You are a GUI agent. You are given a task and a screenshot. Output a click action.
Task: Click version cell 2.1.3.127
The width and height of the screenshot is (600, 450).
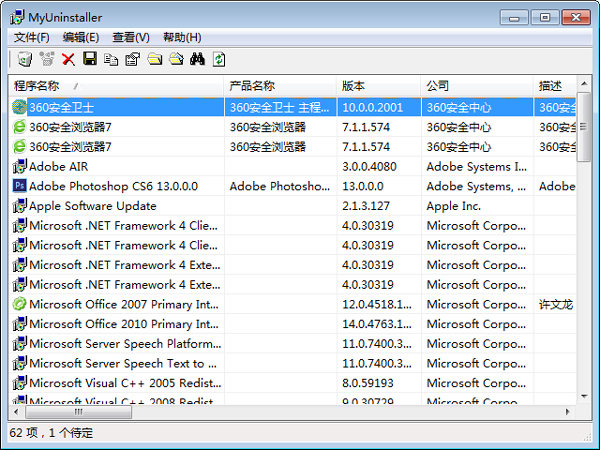click(x=366, y=206)
